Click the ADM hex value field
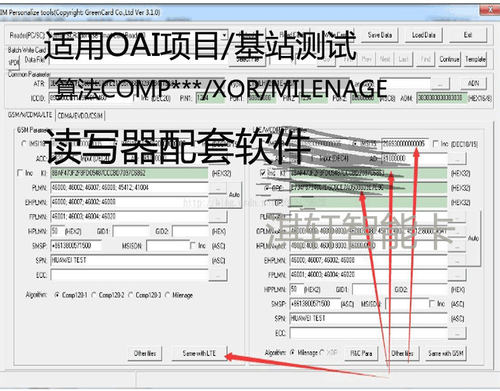Image resolution: width=500 pixels, height=391 pixels. coord(442,98)
